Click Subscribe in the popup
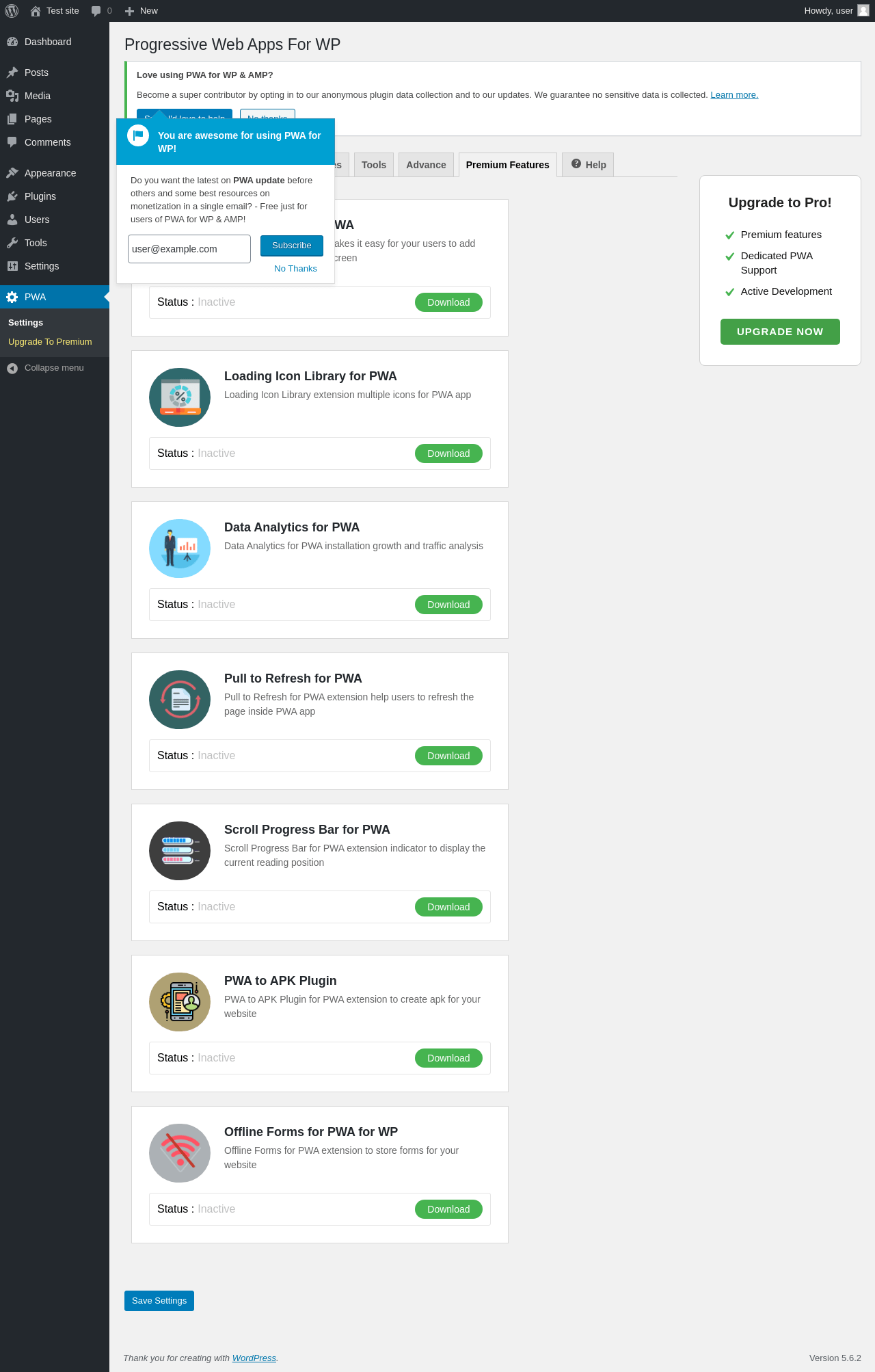This screenshot has height=1372, width=875. pos(292,246)
